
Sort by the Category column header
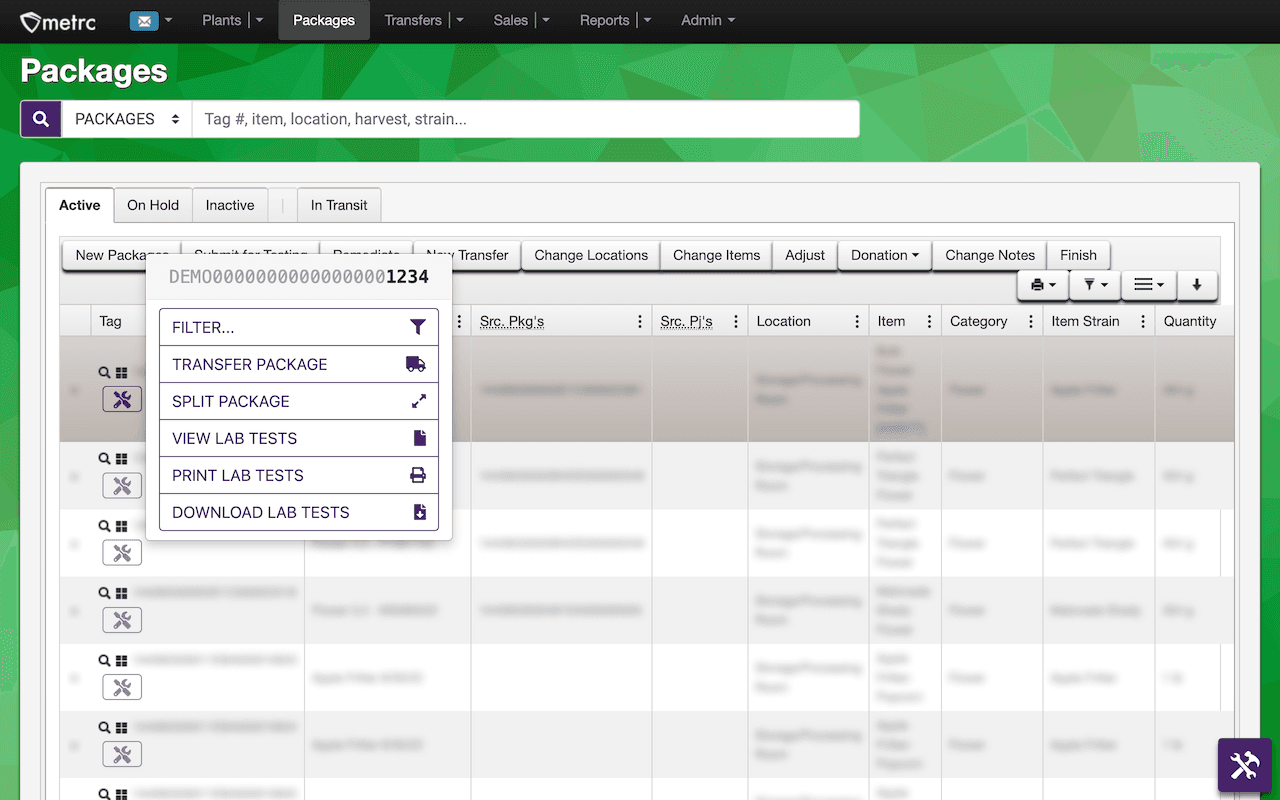tap(978, 321)
